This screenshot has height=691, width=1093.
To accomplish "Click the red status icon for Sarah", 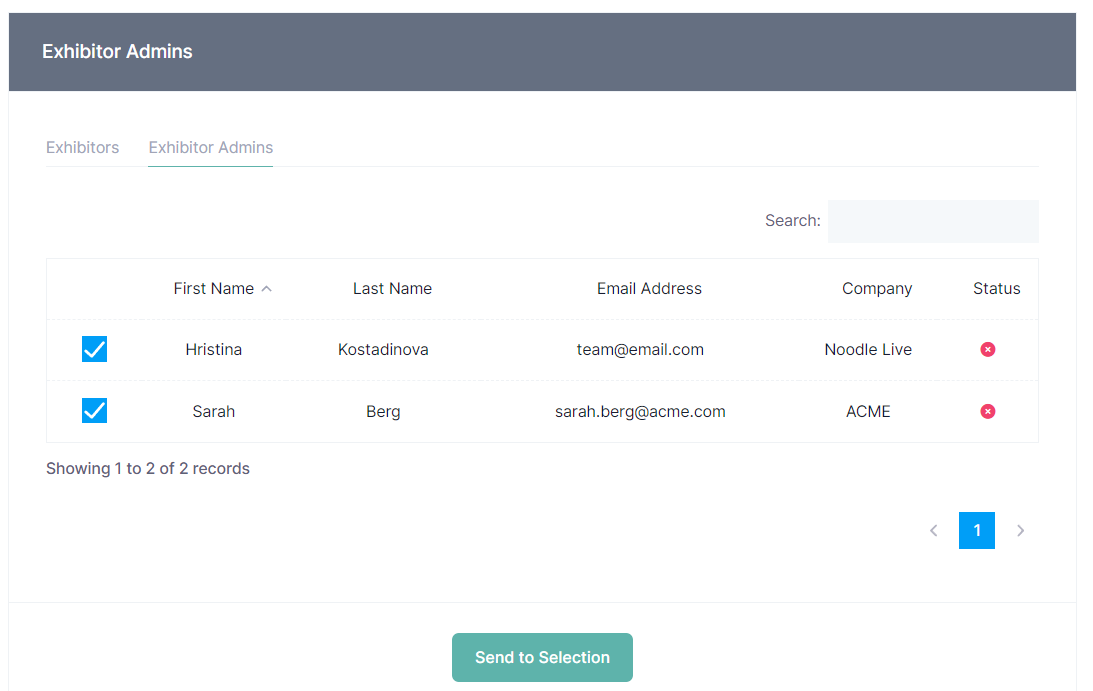I will point(987,411).
